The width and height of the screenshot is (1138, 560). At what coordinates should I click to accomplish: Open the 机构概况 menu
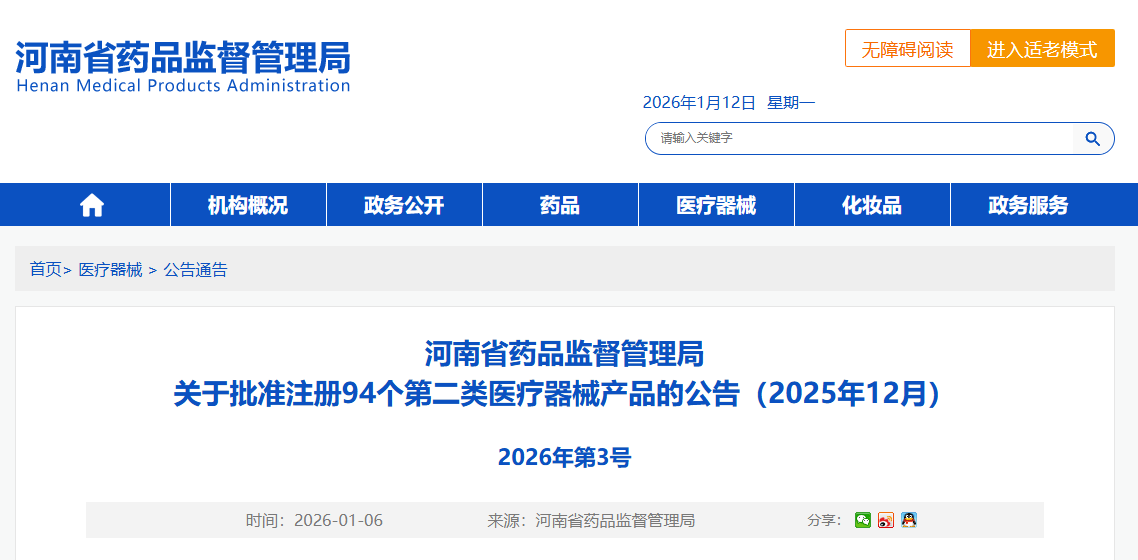[x=248, y=205]
